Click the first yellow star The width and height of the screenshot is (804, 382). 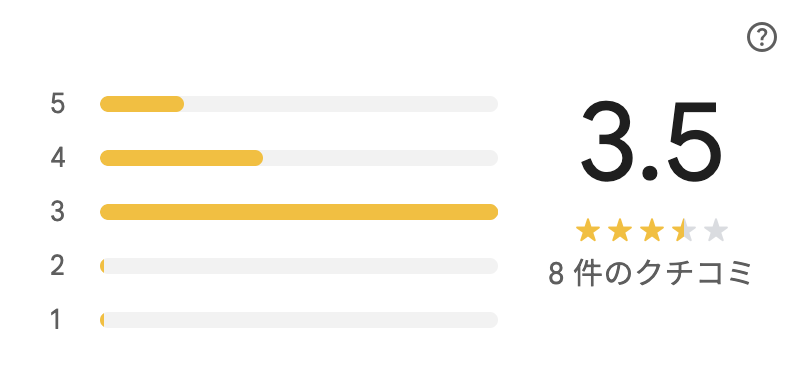pyautogui.click(x=588, y=230)
